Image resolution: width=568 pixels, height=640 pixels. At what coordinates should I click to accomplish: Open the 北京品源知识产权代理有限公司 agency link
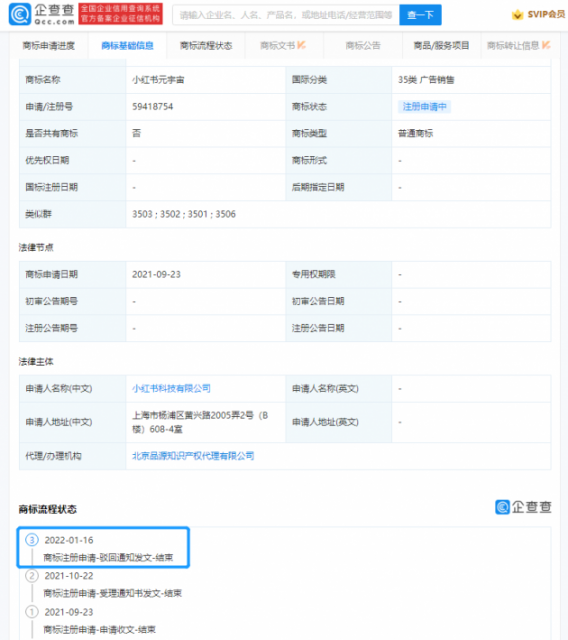[x=193, y=456]
